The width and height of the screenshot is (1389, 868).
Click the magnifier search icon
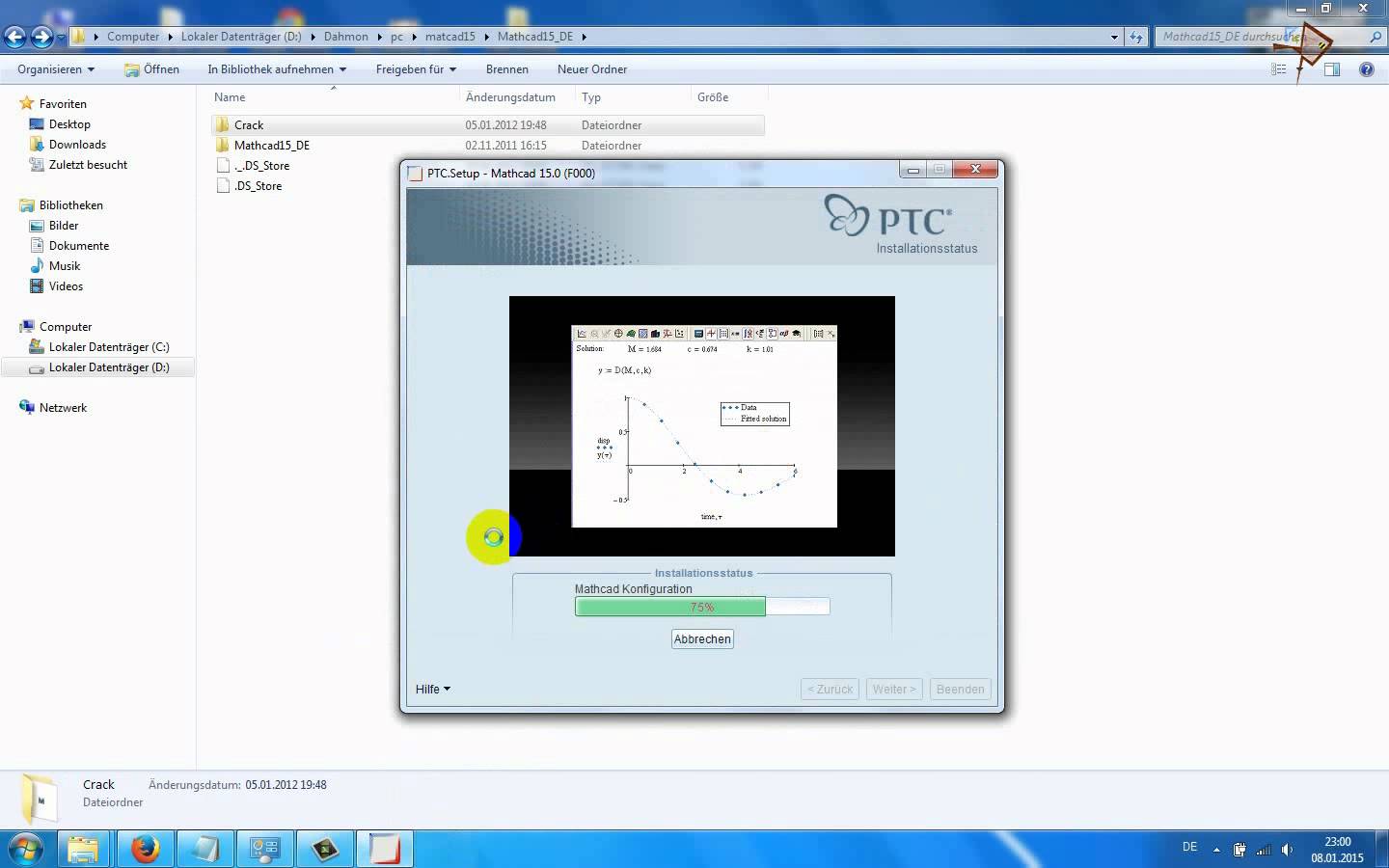pyautogui.click(x=1375, y=37)
